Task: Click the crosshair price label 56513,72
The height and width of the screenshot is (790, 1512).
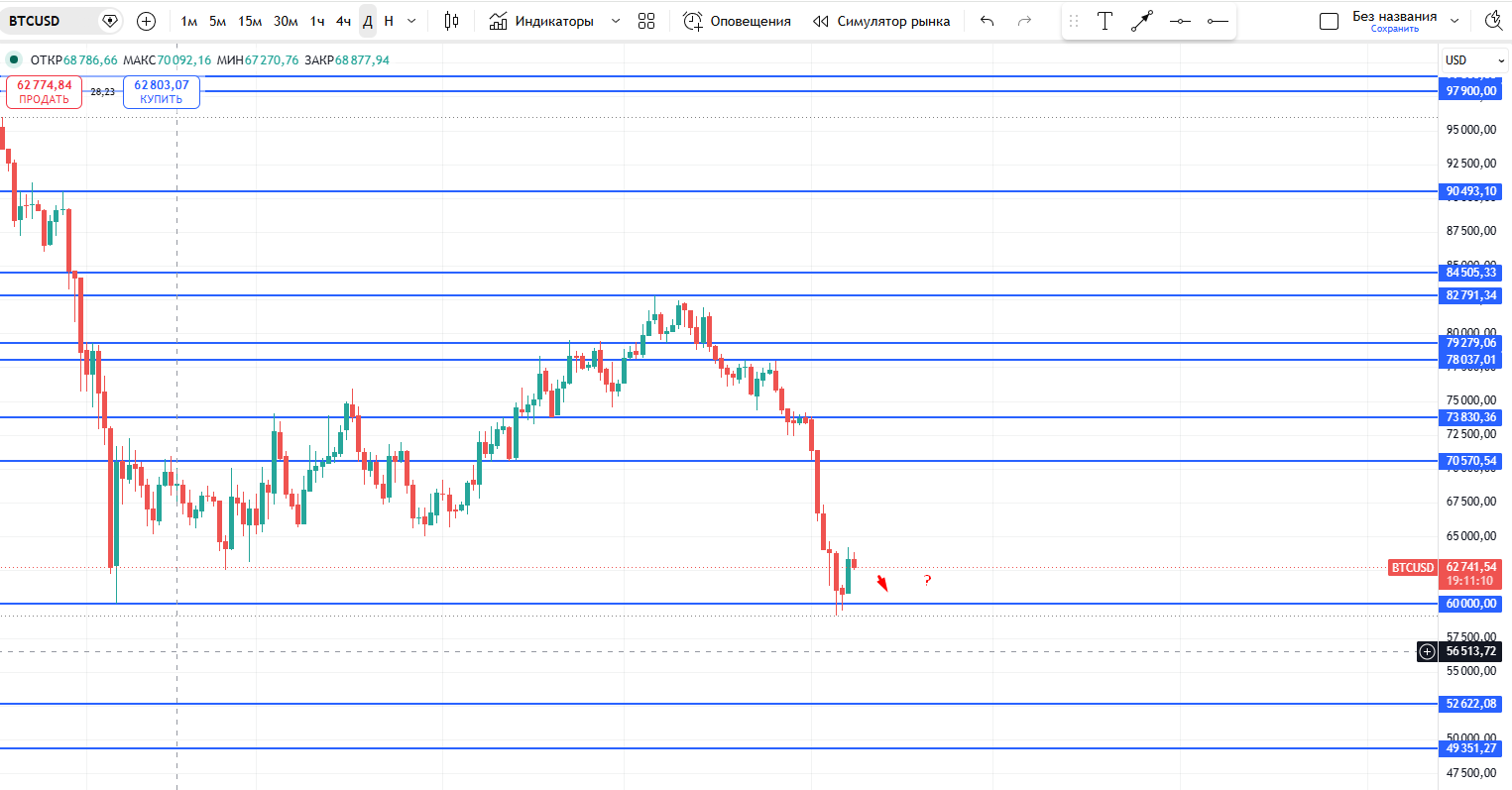Action: point(1471,651)
